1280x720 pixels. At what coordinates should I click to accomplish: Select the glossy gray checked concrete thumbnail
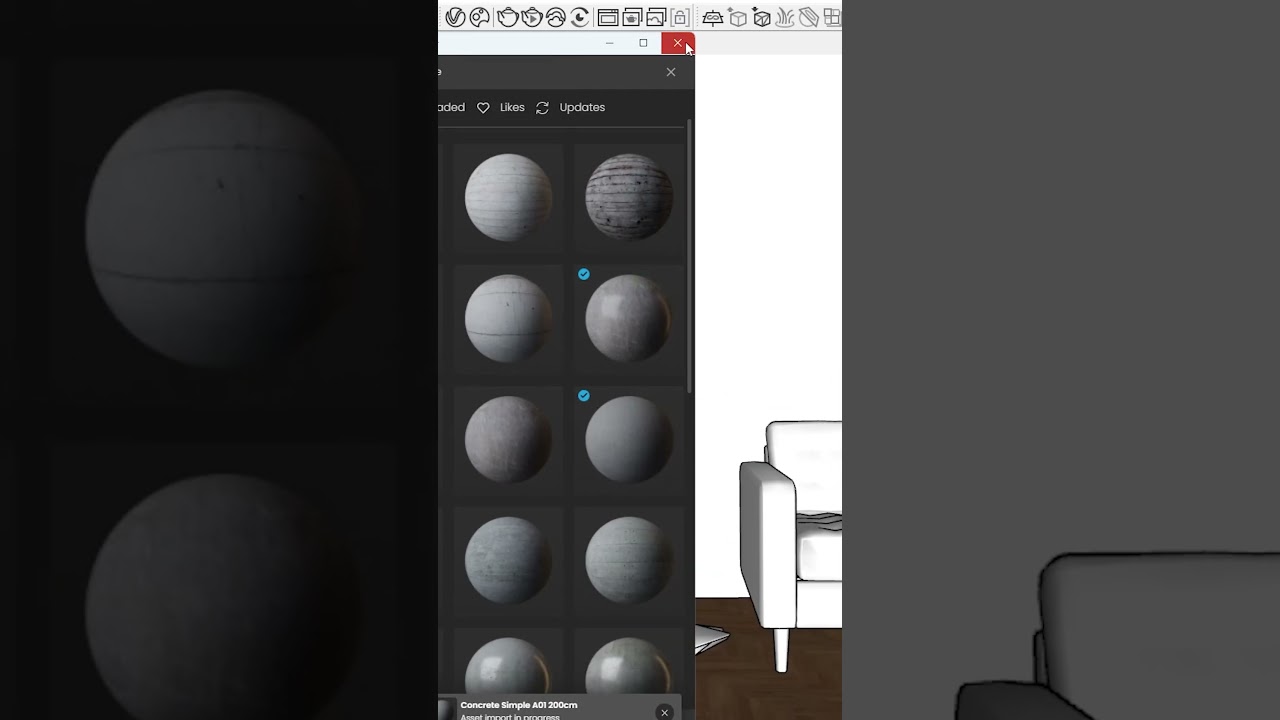coord(629,318)
